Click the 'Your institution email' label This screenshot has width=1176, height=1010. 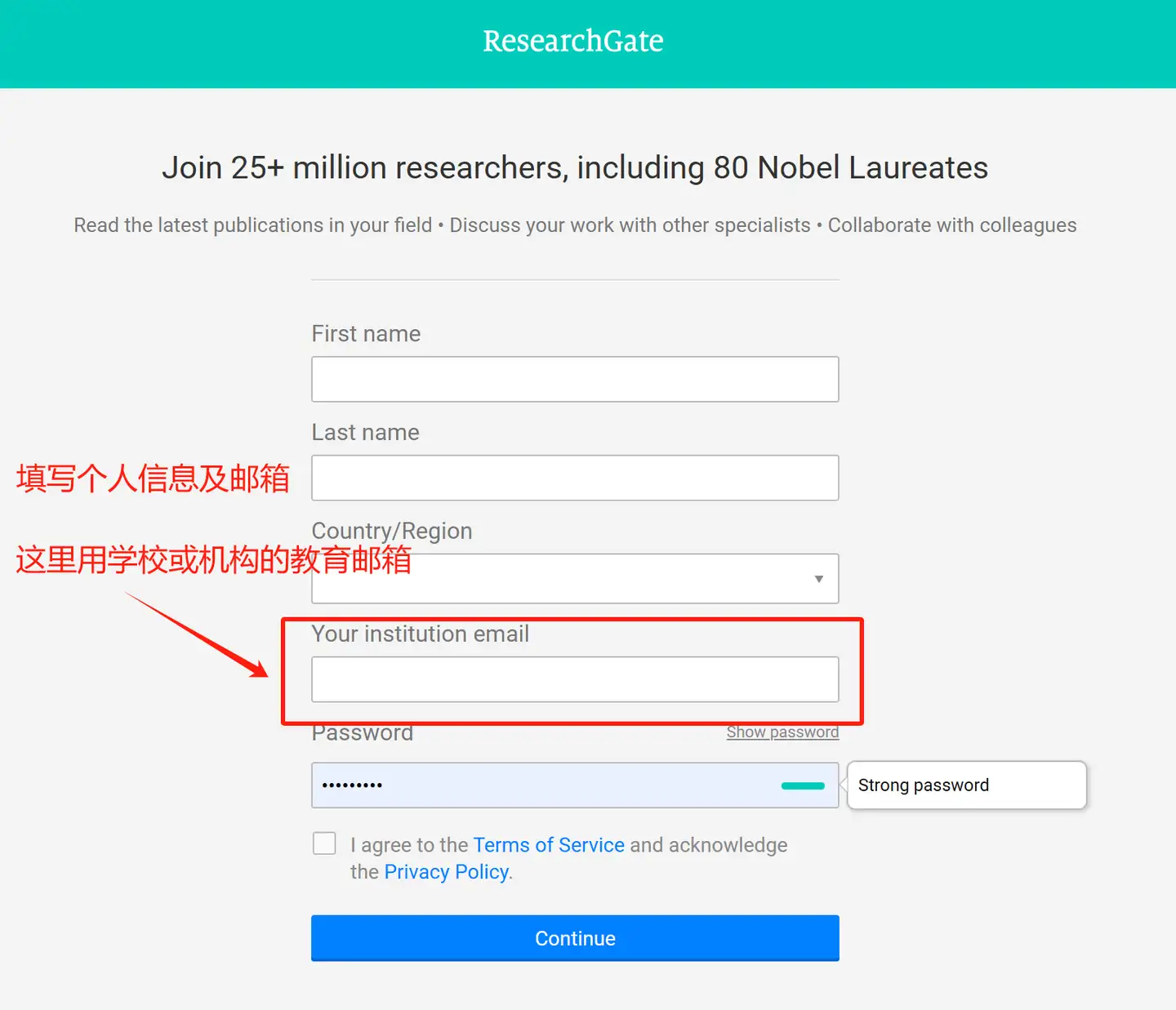point(420,634)
